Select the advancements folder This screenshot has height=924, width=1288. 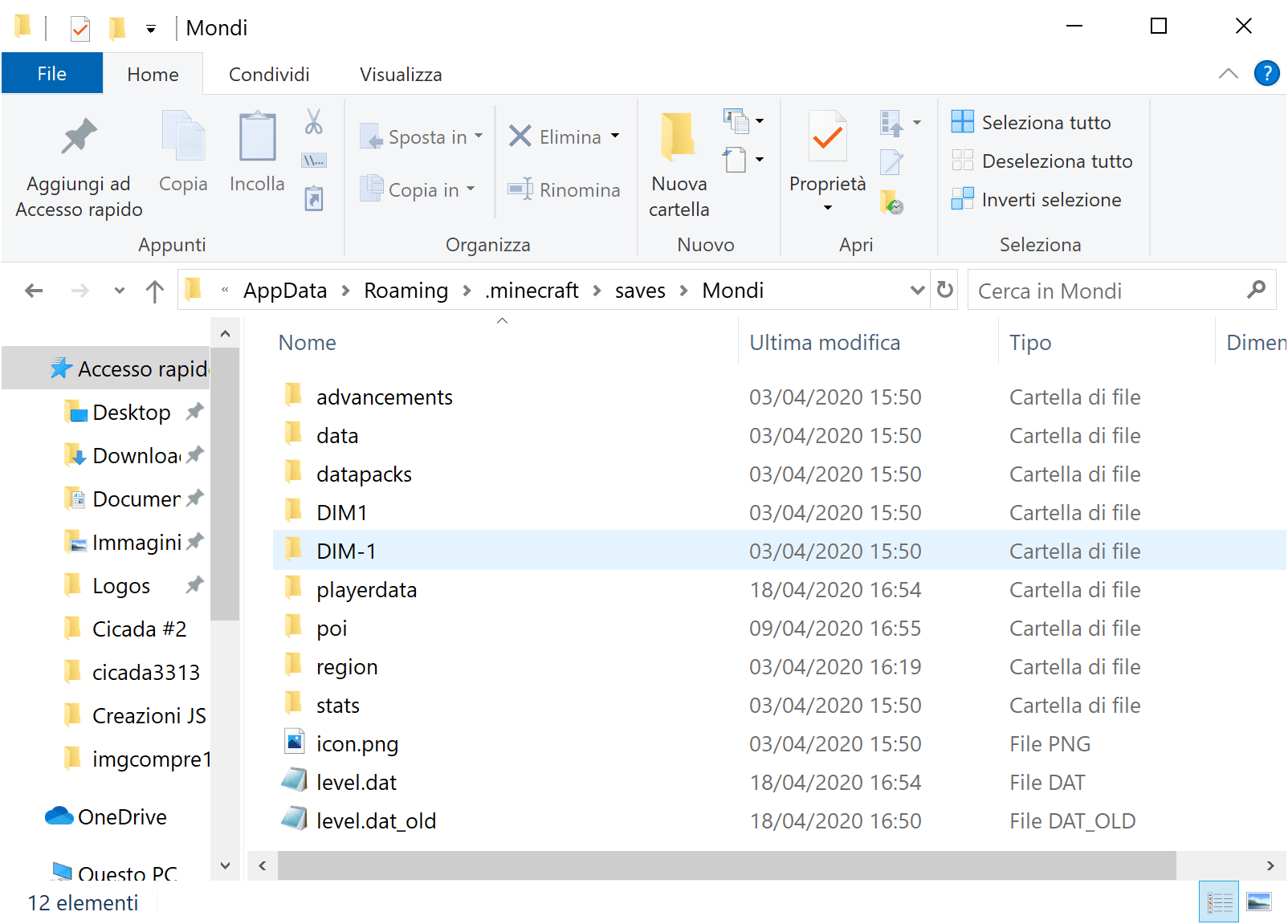[384, 397]
